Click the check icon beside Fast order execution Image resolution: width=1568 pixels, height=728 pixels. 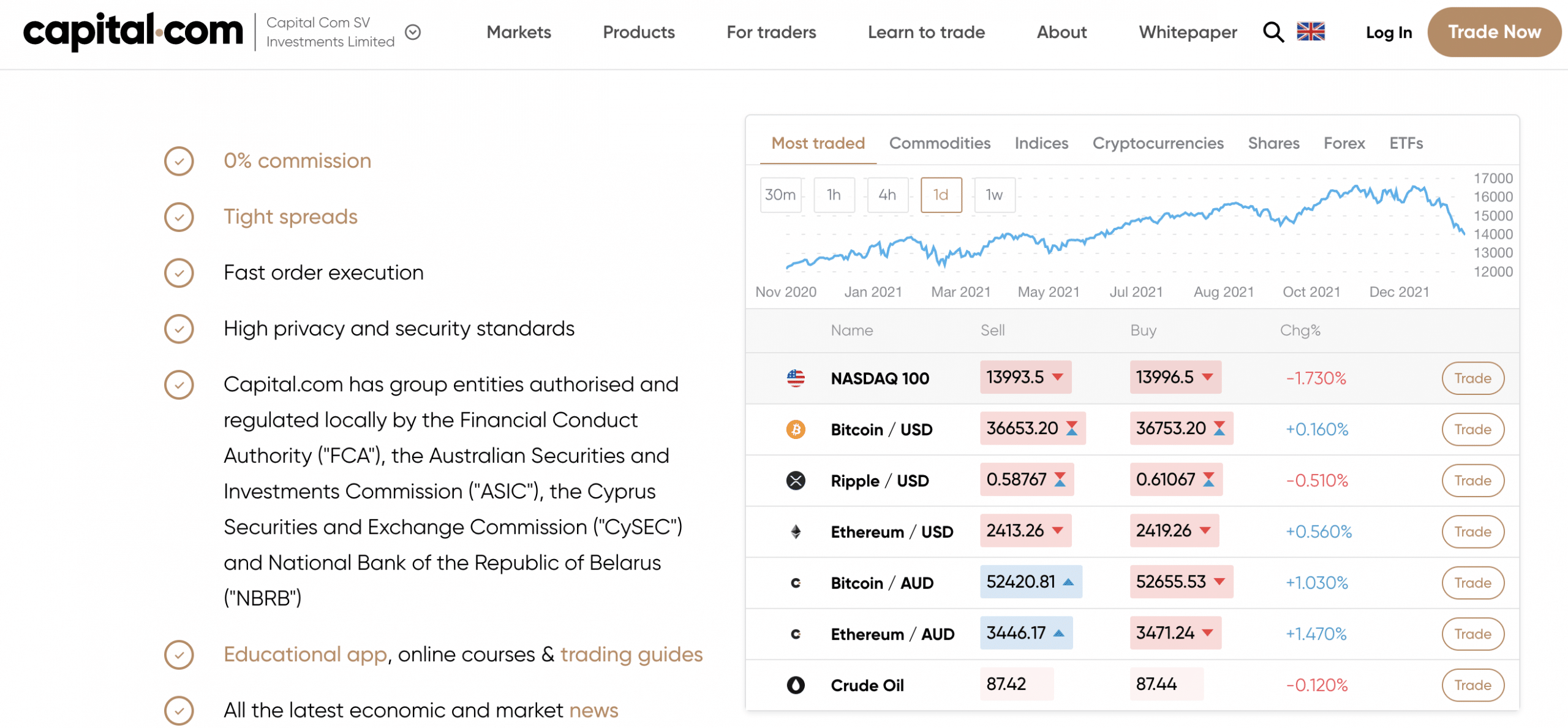coord(179,273)
